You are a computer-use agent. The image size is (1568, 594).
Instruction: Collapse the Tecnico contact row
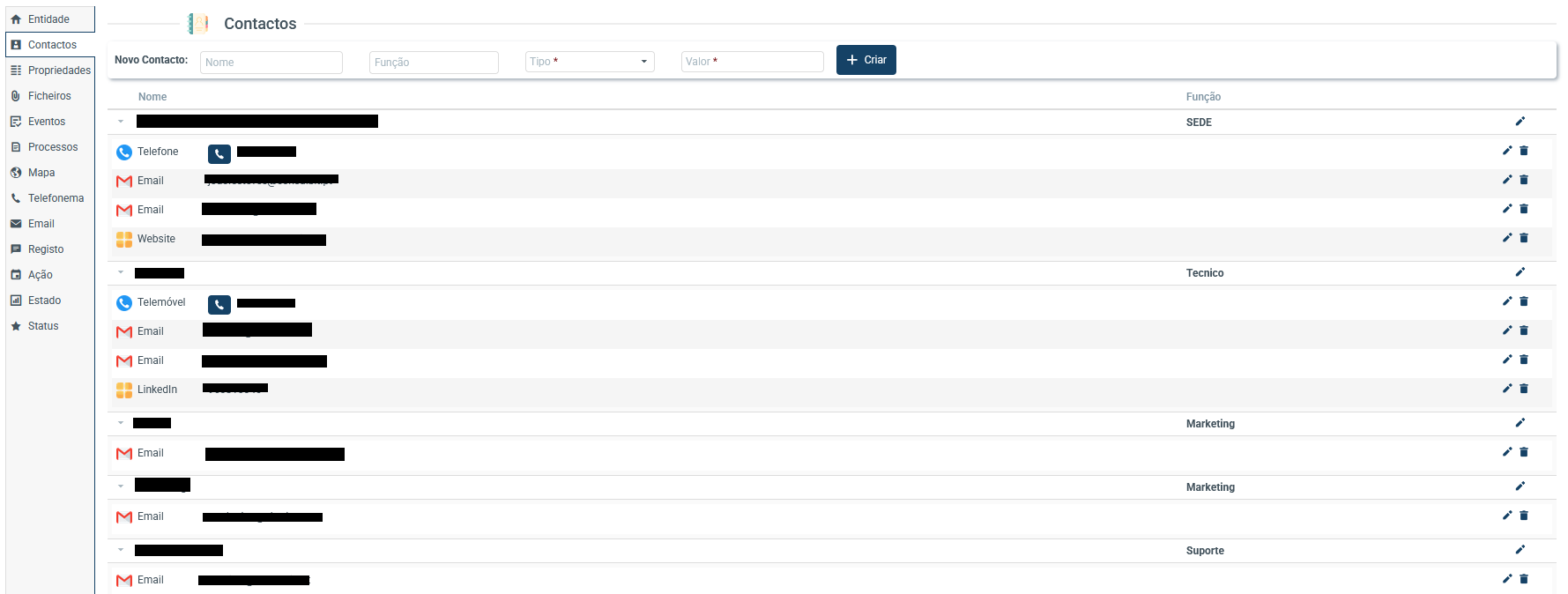(121, 272)
